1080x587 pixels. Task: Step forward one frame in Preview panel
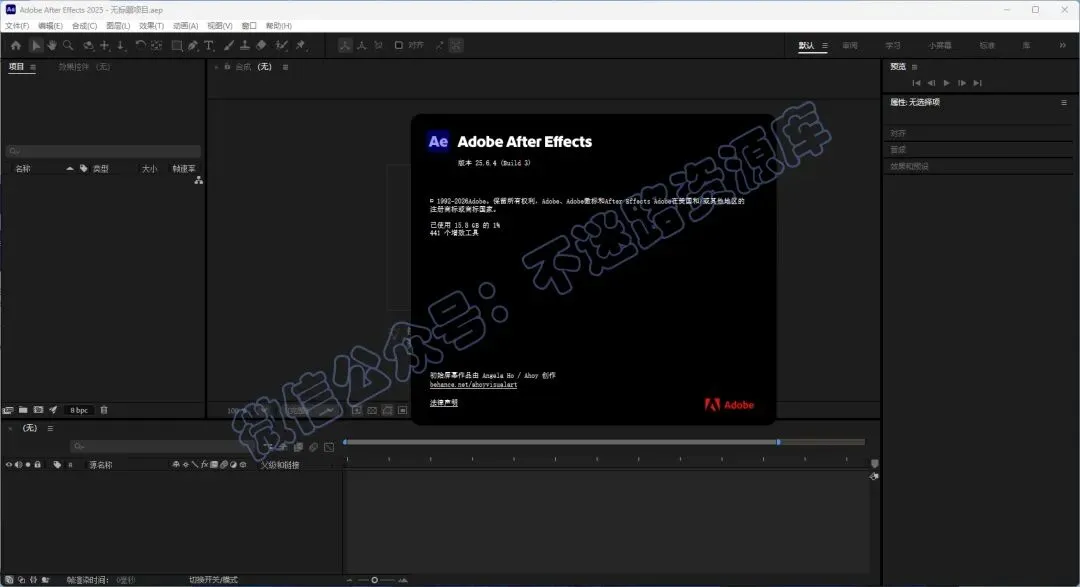(962, 83)
